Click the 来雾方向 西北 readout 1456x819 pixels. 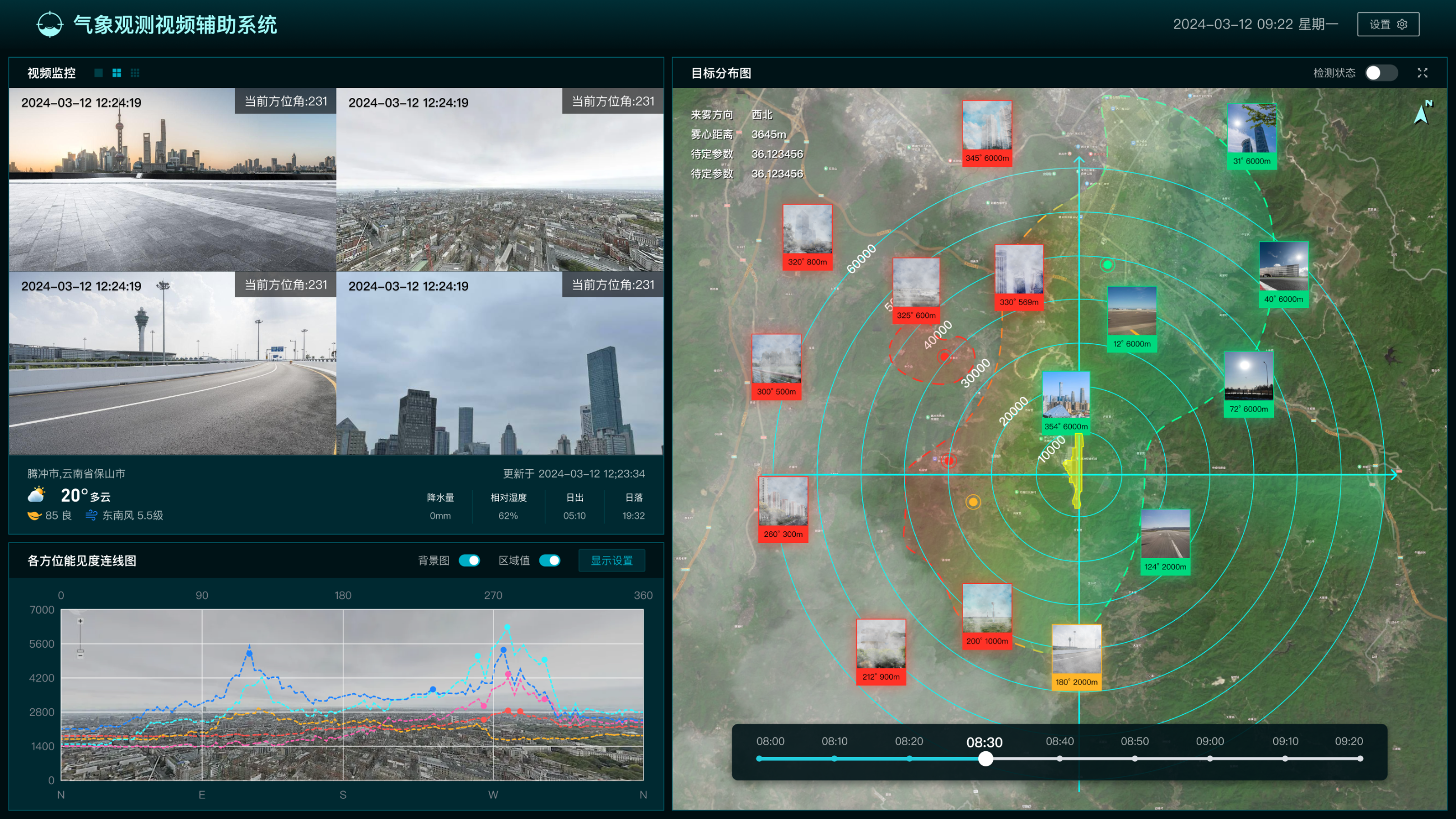[x=731, y=115]
